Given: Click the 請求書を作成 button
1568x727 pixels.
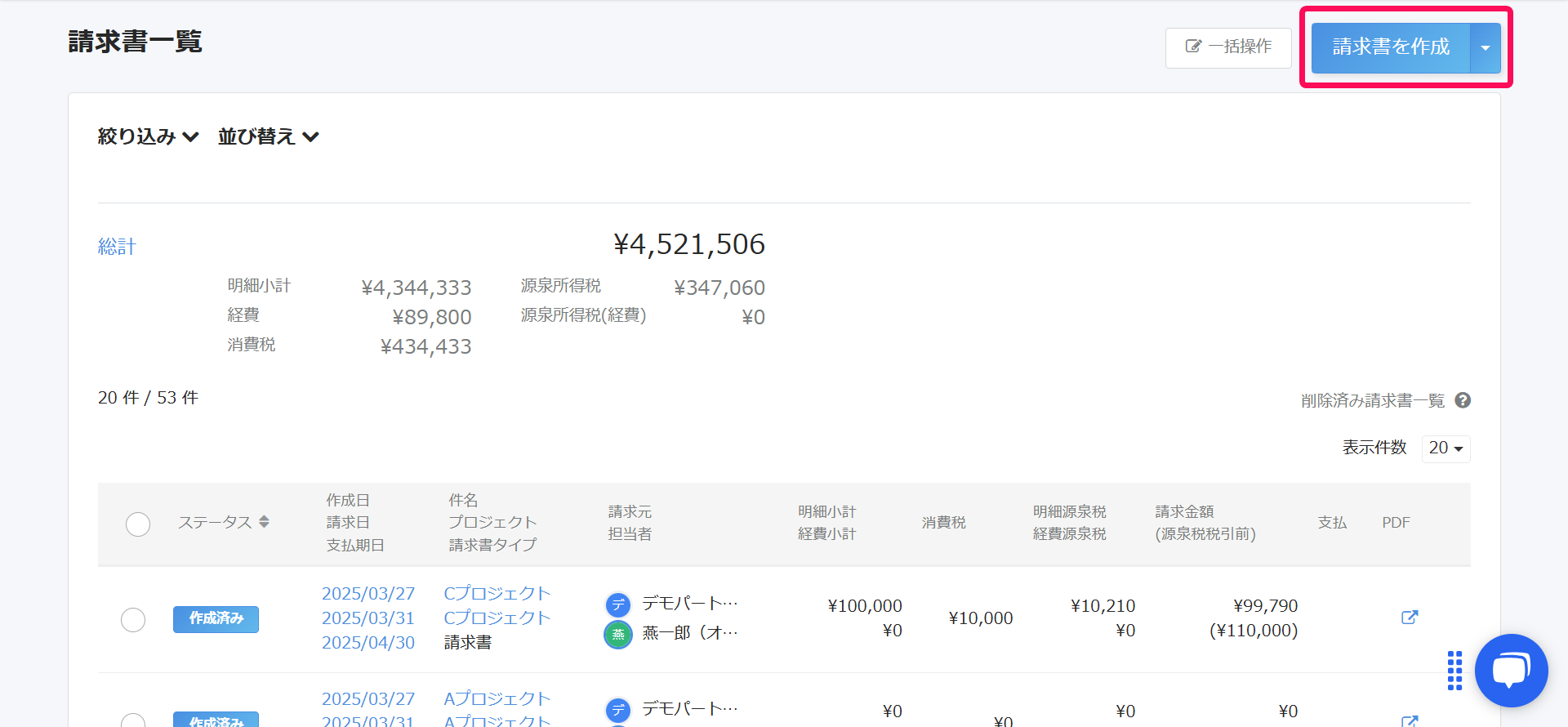Looking at the screenshot, I should [x=1390, y=47].
